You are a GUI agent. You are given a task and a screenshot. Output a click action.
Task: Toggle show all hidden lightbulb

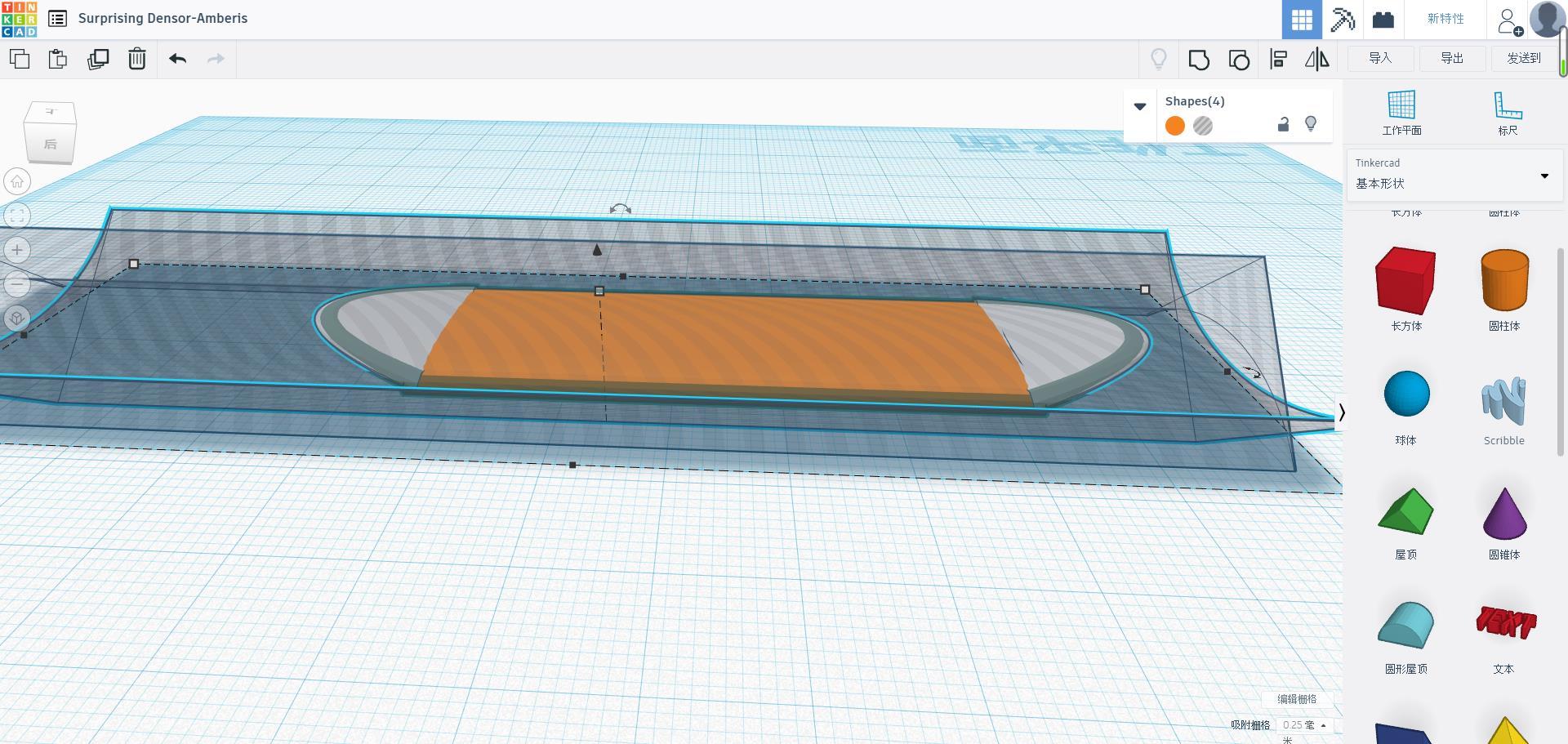(1159, 59)
